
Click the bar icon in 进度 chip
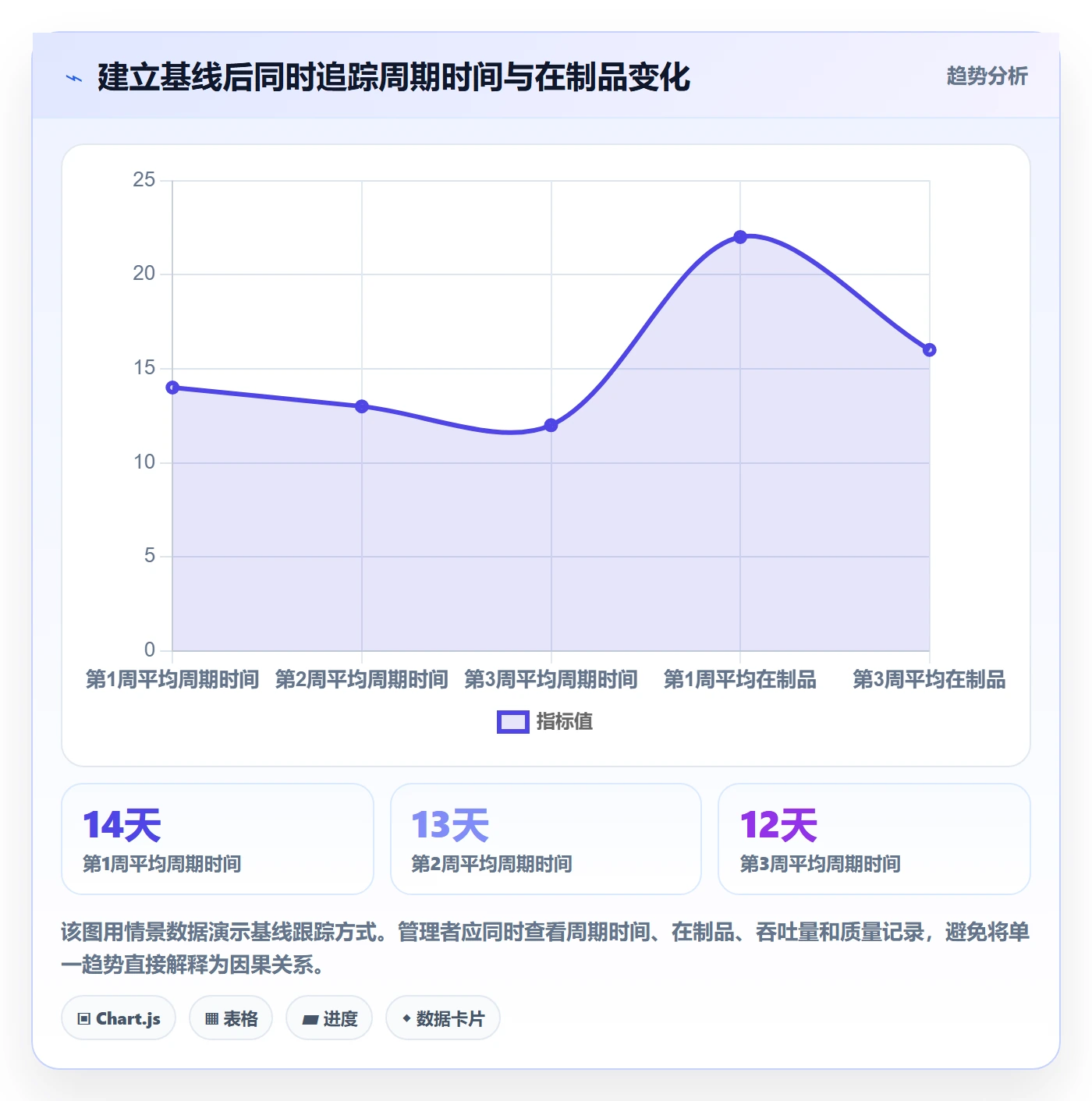coord(310,1020)
